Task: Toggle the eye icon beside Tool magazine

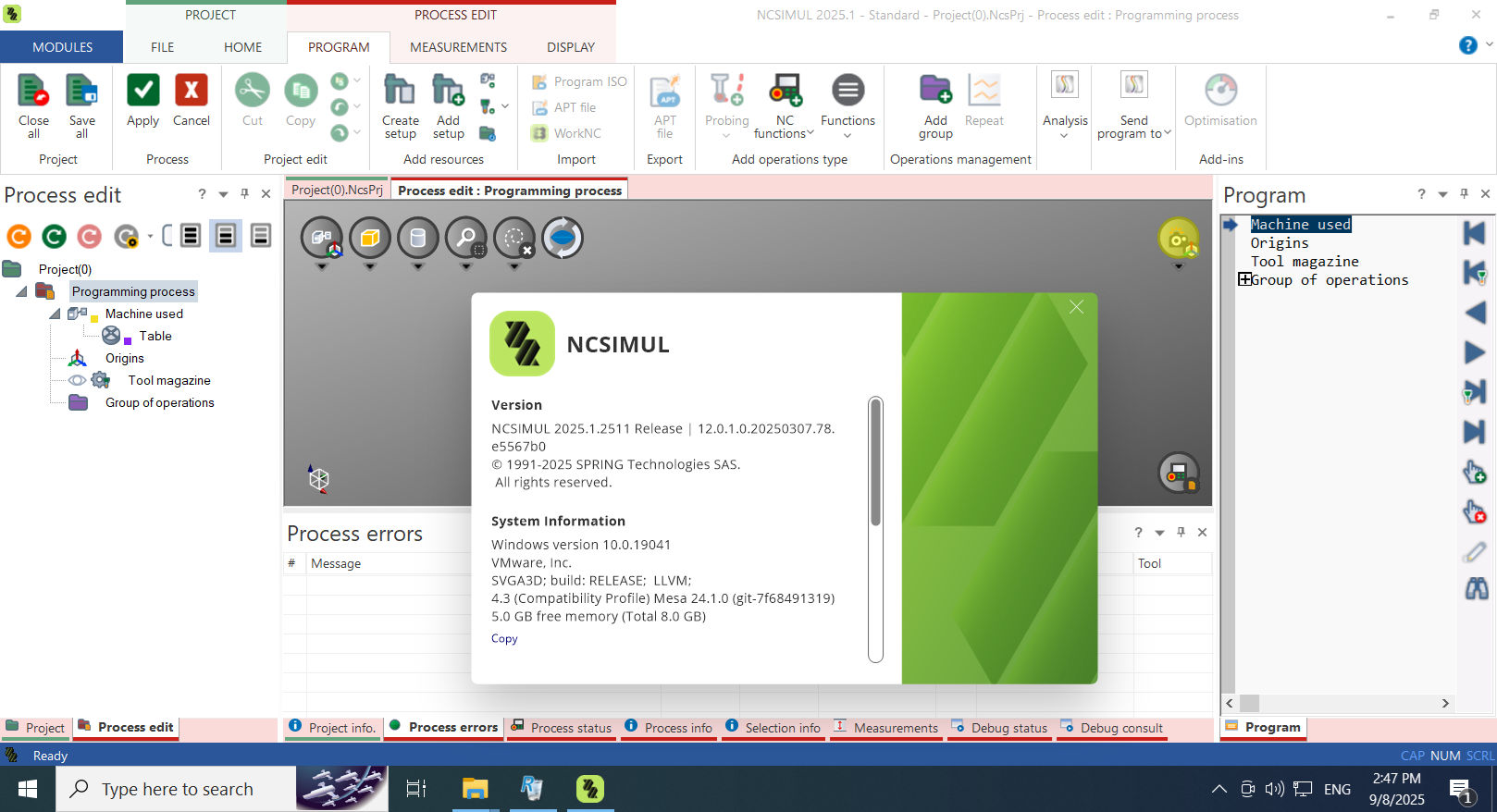Action: [x=77, y=380]
